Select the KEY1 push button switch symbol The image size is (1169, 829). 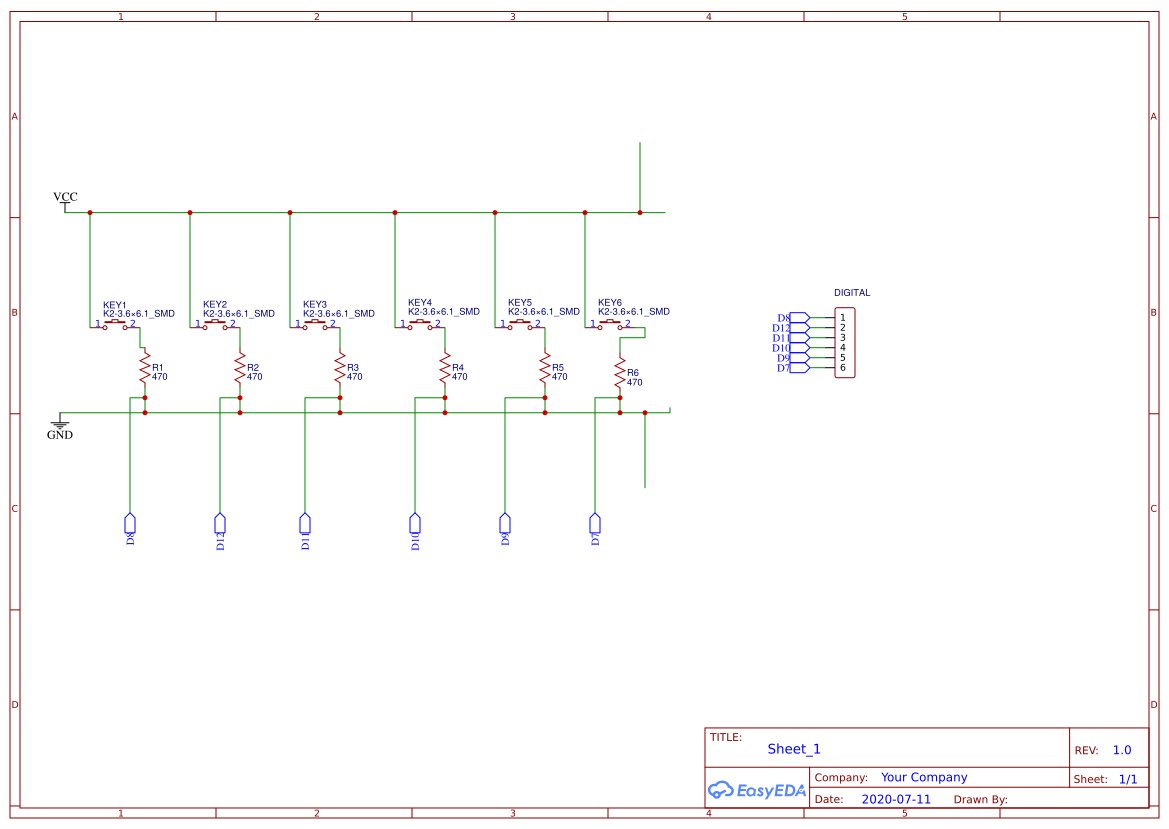(x=115, y=323)
